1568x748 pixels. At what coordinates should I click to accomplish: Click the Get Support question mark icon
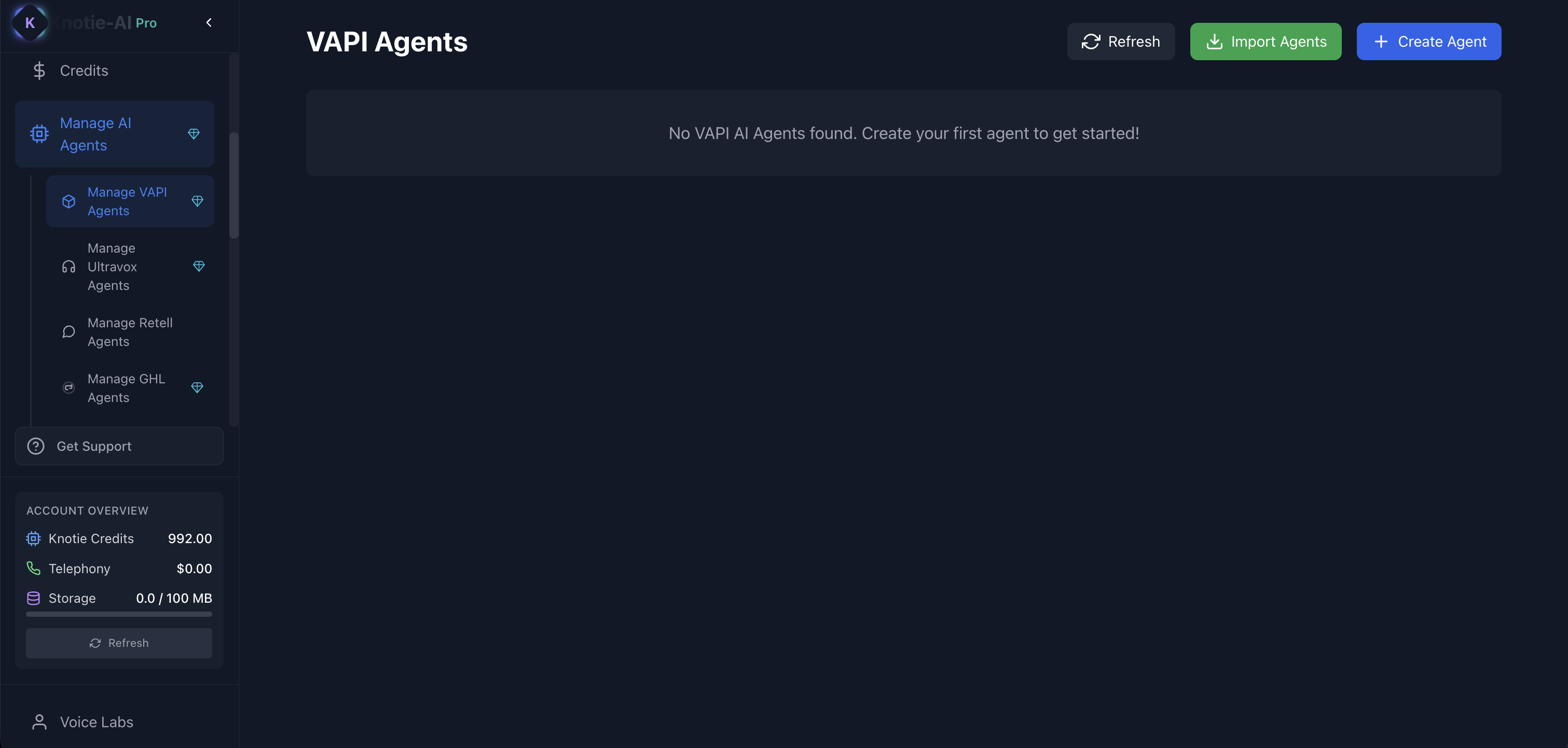click(35, 446)
